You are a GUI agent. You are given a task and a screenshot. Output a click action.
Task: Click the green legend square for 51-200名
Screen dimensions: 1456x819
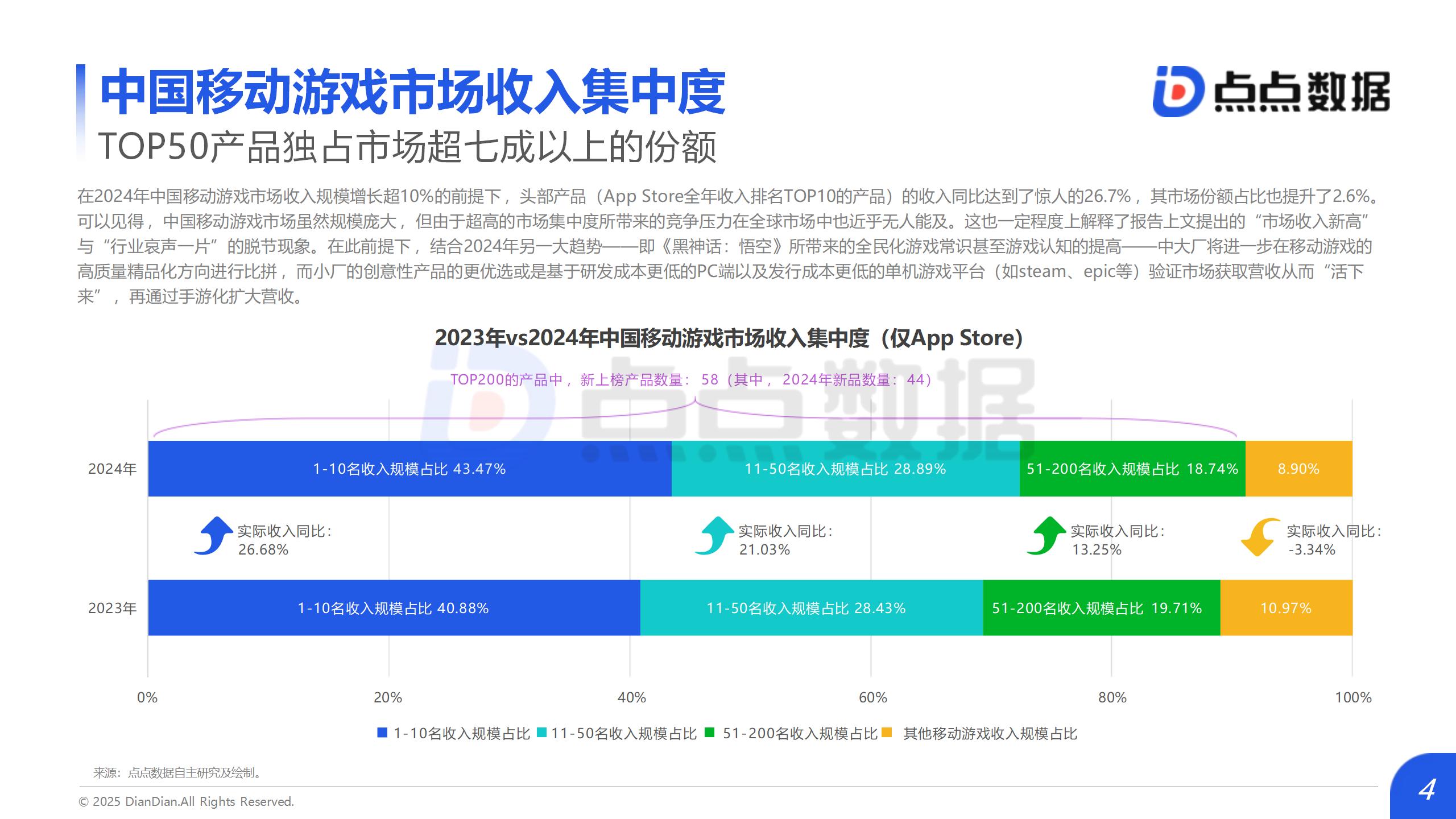pyautogui.click(x=709, y=733)
